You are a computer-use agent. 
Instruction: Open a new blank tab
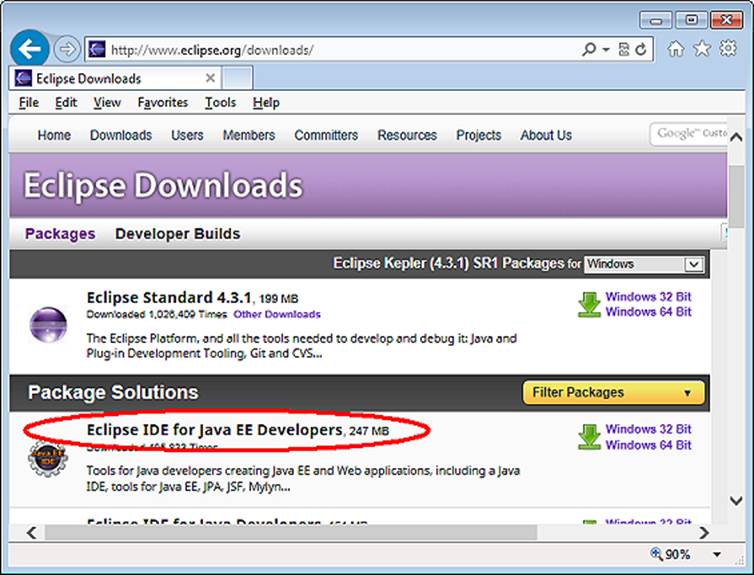click(237, 78)
